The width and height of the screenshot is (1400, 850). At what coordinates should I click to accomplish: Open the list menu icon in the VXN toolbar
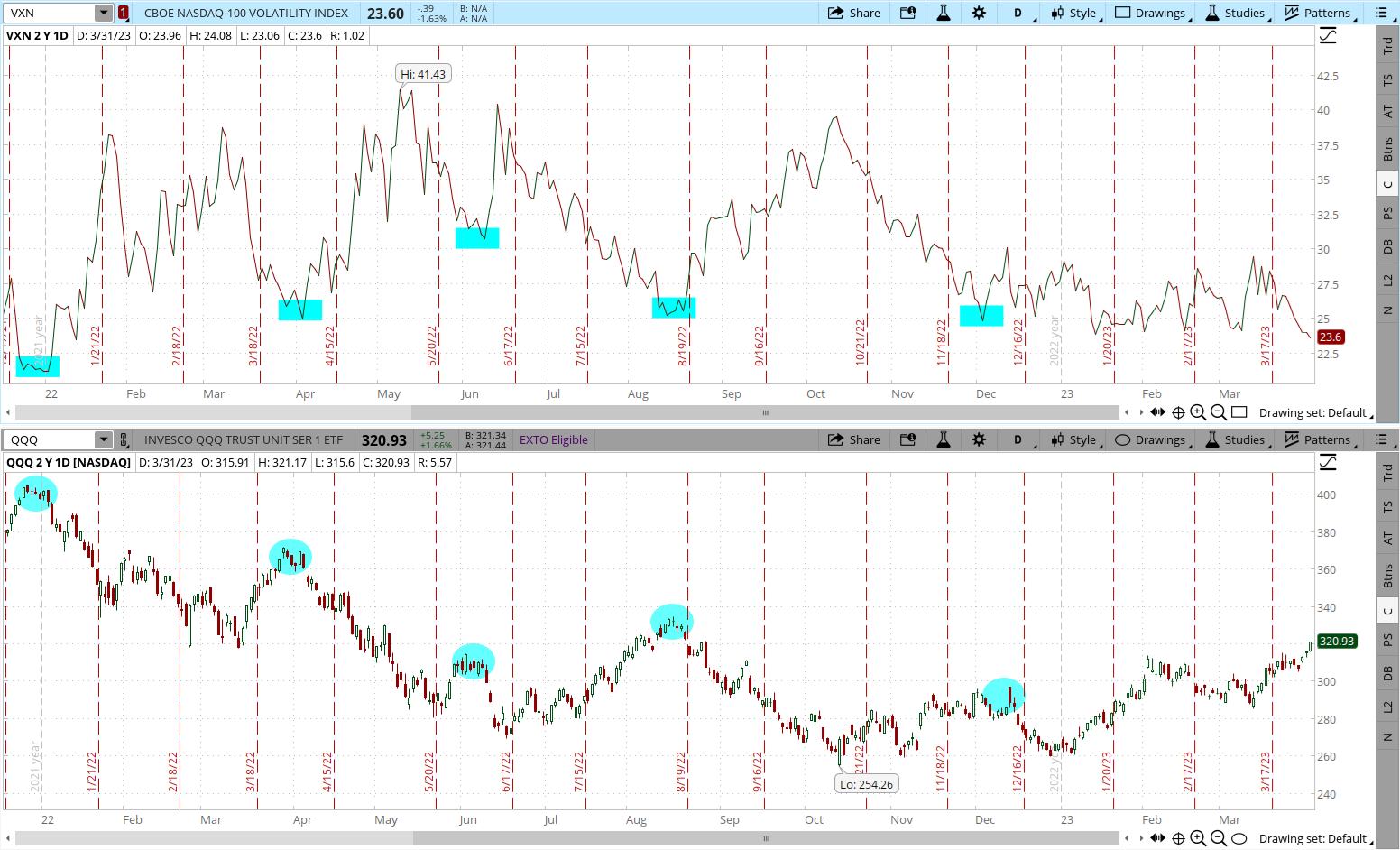(1381, 13)
